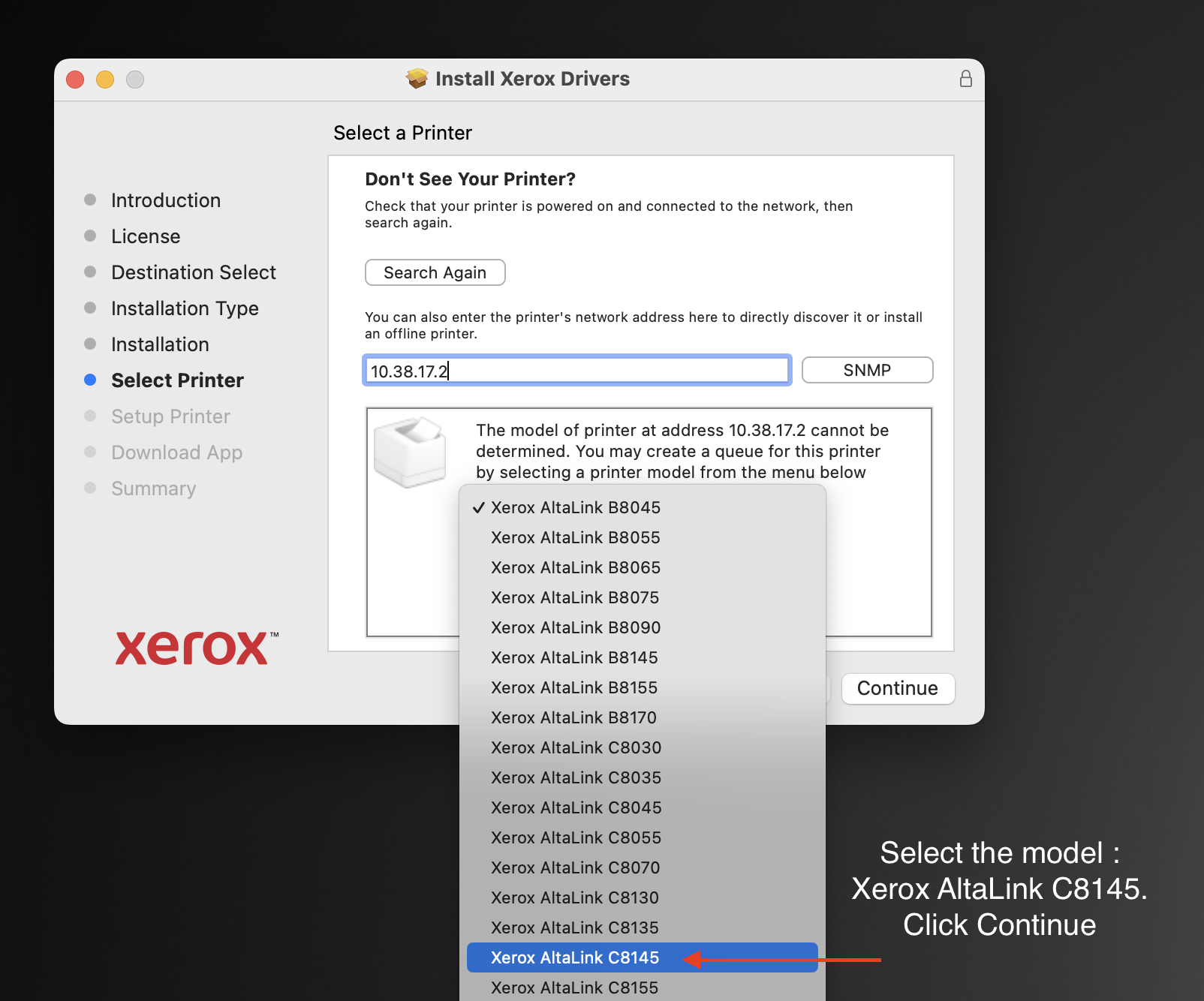1204x1001 pixels.
Task: Choose Xerox AltaLink C8135 model
Action: pyautogui.click(x=575, y=927)
